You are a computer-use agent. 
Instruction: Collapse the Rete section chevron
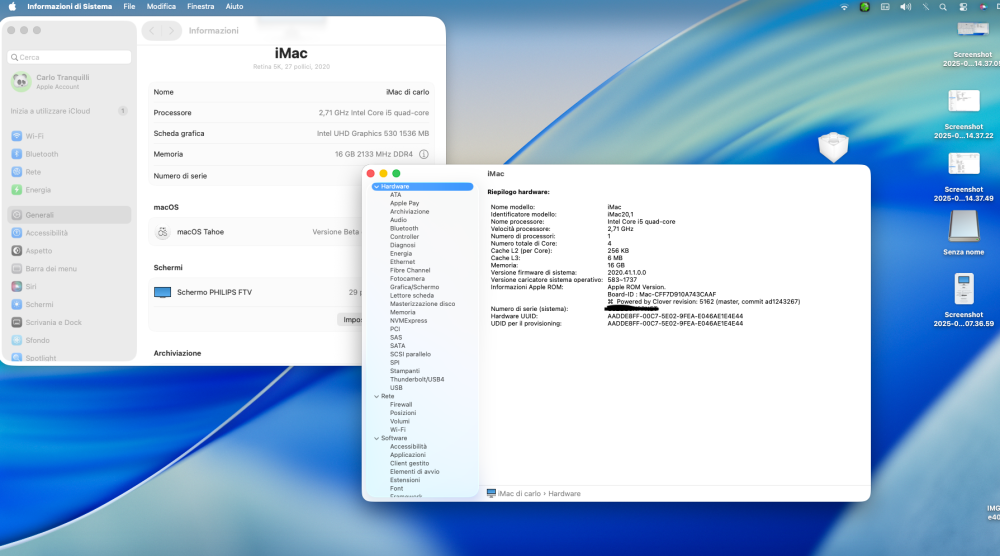coord(376,397)
